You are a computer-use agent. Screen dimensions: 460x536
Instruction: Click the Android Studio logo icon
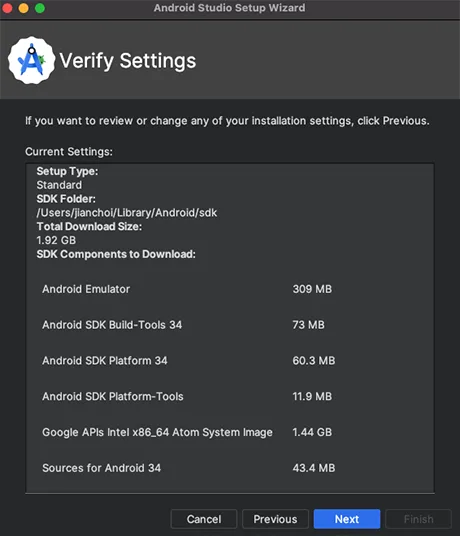click(x=31, y=61)
